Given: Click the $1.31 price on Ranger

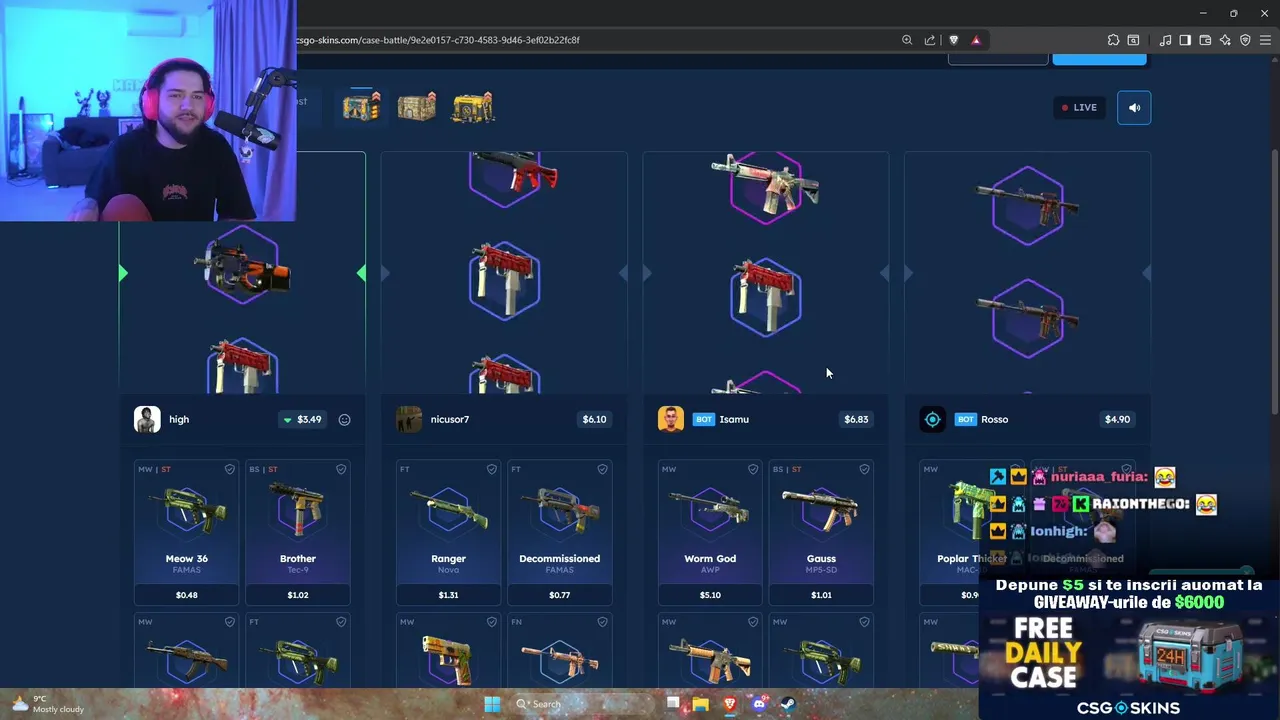Looking at the screenshot, I should coord(448,595).
